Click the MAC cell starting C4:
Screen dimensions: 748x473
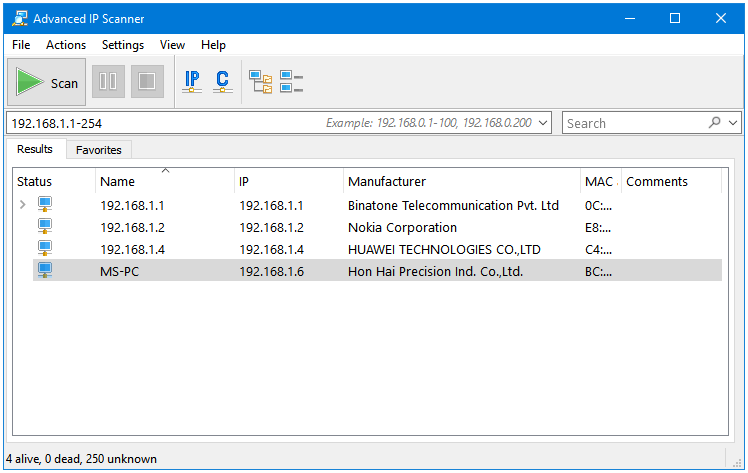click(598, 249)
